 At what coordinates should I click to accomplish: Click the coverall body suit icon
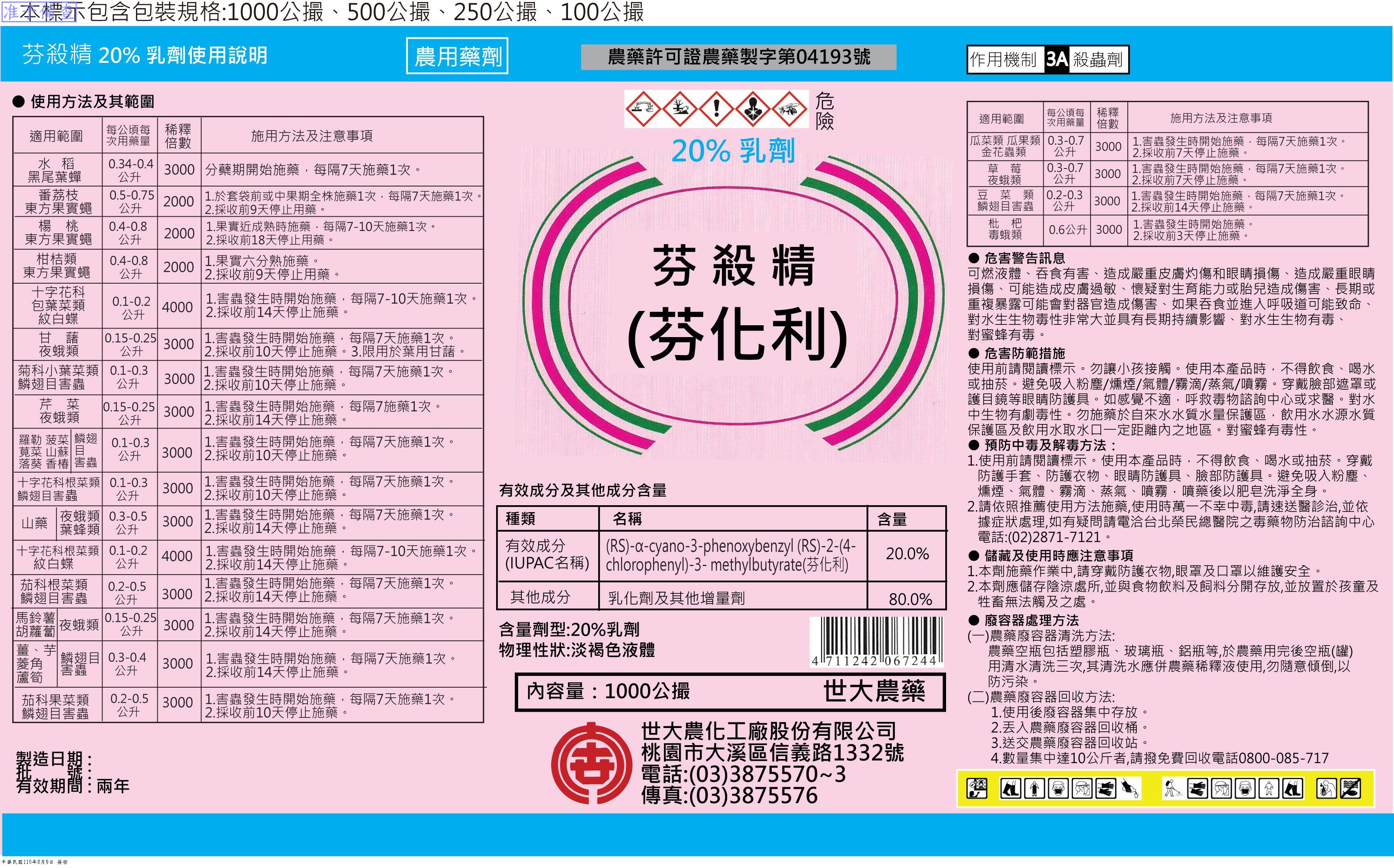(1269, 788)
